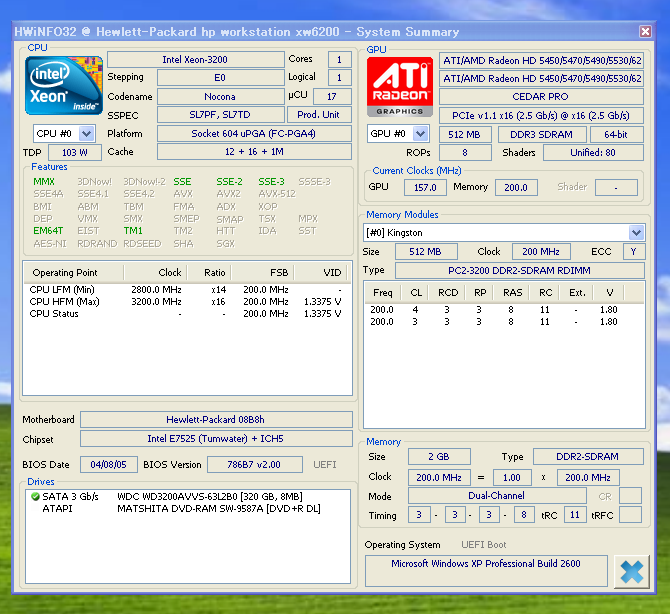Click the Microsoft Windows XP operating system box
Viewport: 670px width, 614px height.
(x=485, y=571)
